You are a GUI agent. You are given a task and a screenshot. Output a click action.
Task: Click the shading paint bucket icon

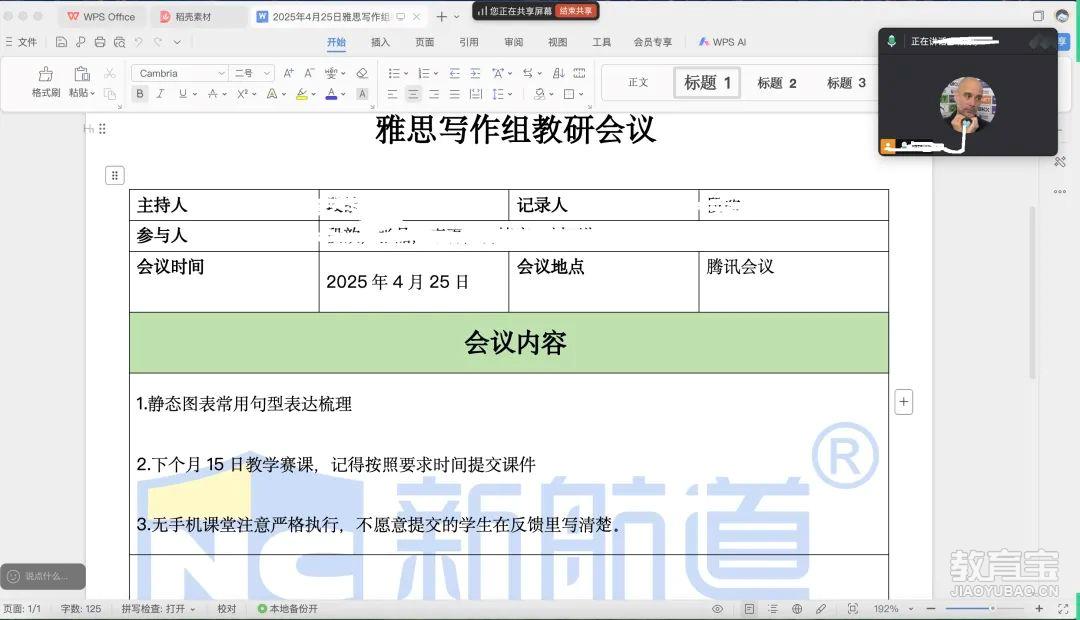point(540,94)
